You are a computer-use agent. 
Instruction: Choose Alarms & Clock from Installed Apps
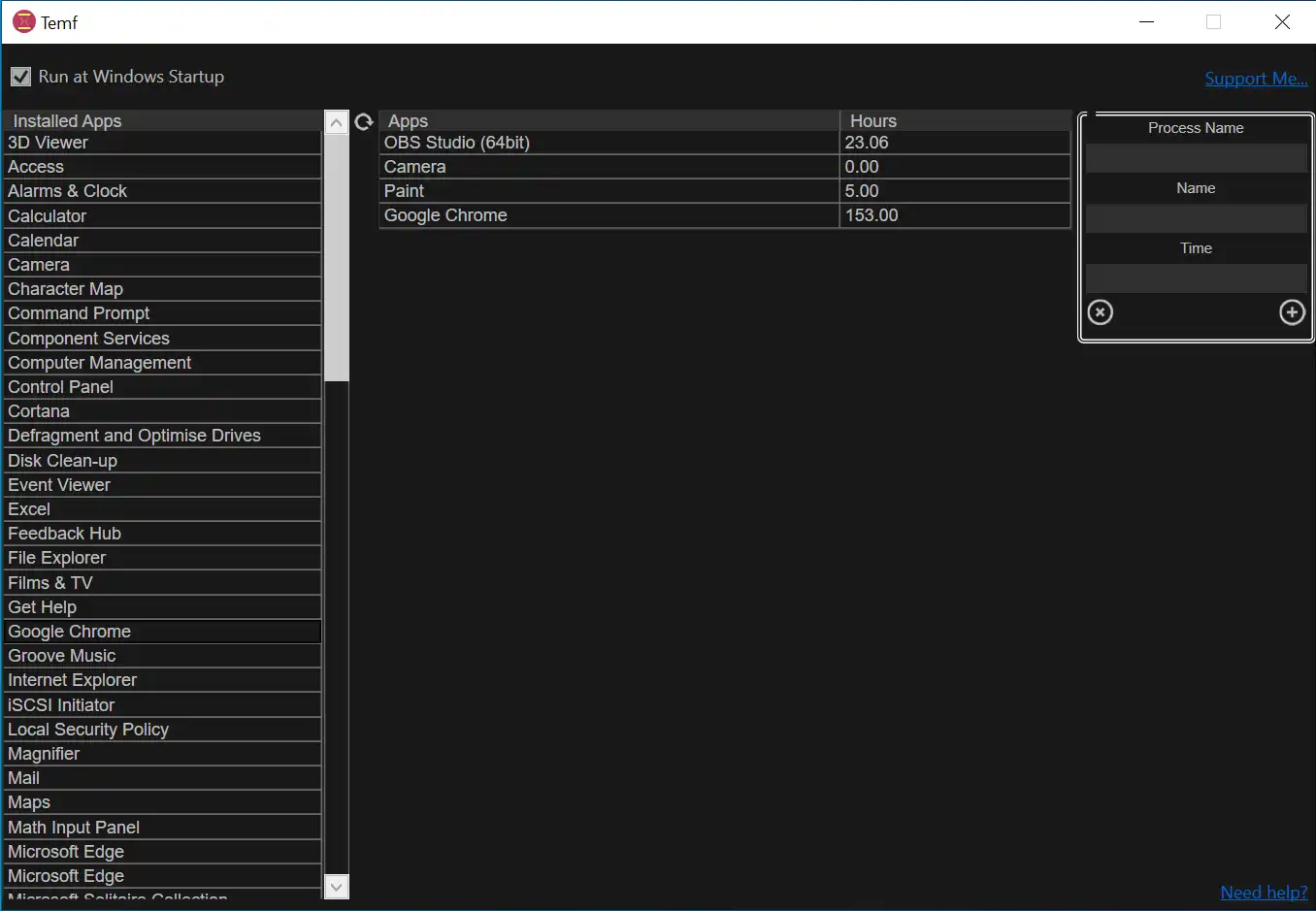point(162,191)
